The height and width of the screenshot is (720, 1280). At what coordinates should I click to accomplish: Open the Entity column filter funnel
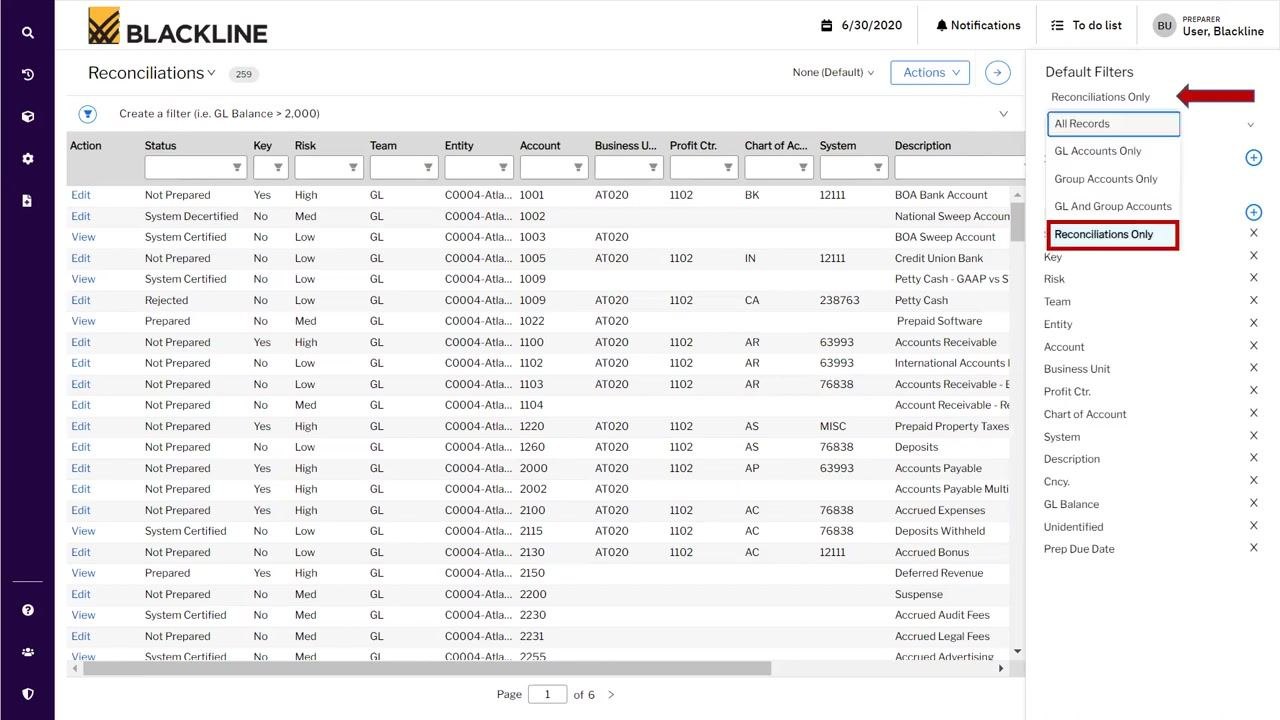(x=503, y=167)
